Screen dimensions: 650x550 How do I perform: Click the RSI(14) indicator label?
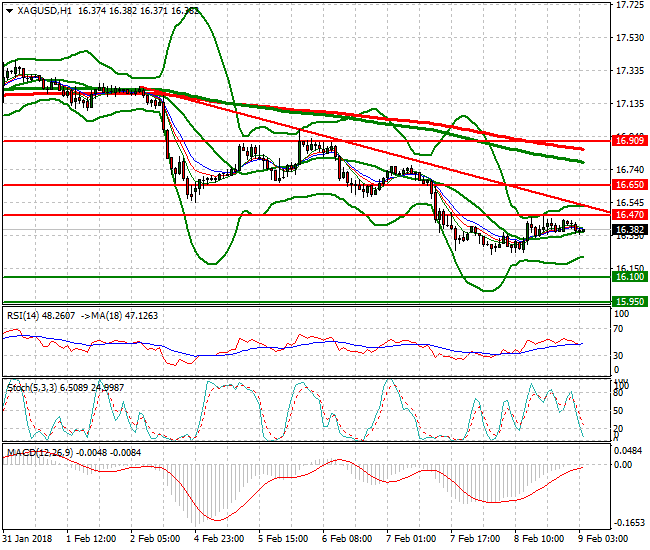click(25, 315)
